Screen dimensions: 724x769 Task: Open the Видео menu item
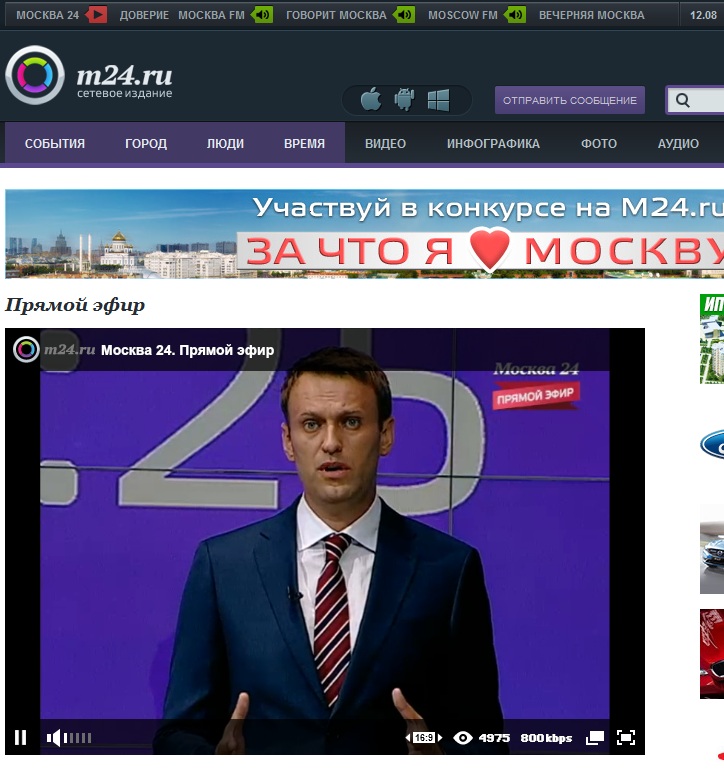[x=385, y=143]
